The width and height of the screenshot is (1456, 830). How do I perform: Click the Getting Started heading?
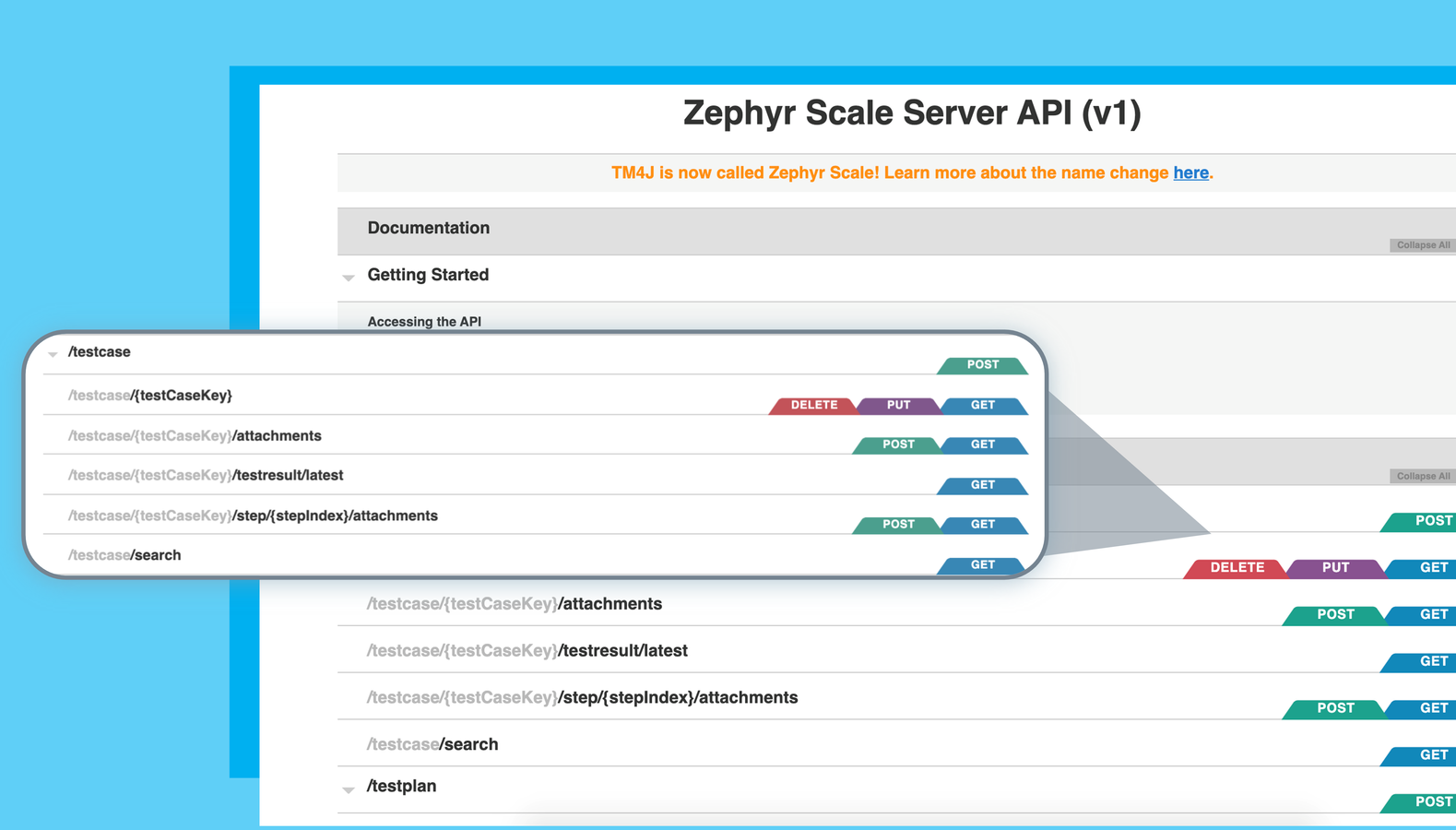pyautogui.click(x=428, y=275)
